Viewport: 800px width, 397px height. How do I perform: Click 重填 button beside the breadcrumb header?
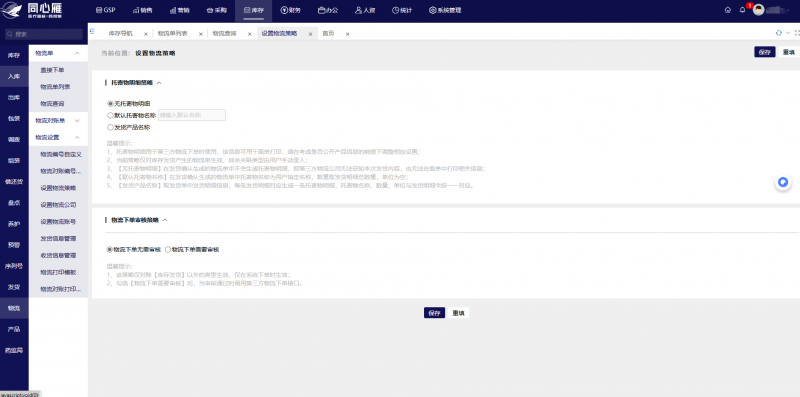pyautogui.click(x=789, y=52)
